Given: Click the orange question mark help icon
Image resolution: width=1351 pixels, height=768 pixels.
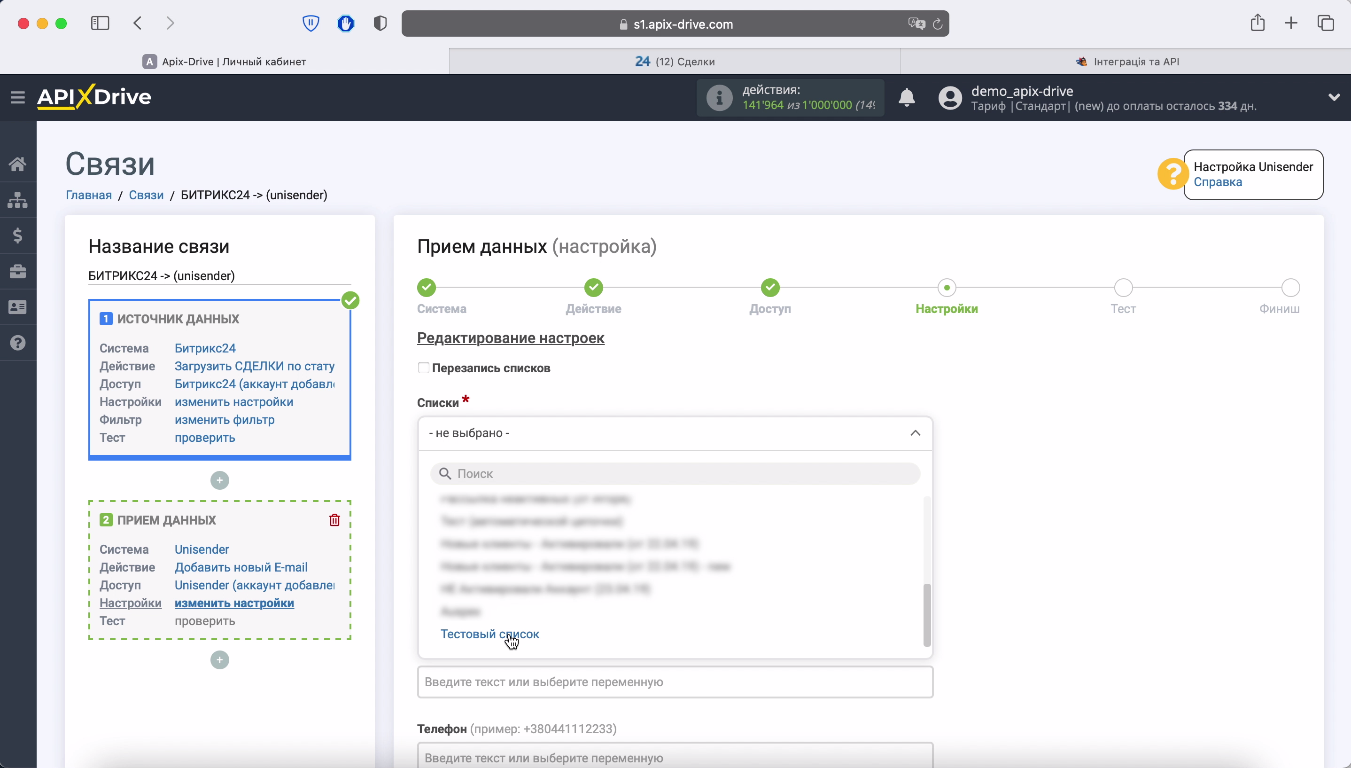Looking at the screenshot, I should pos(1172,174).
